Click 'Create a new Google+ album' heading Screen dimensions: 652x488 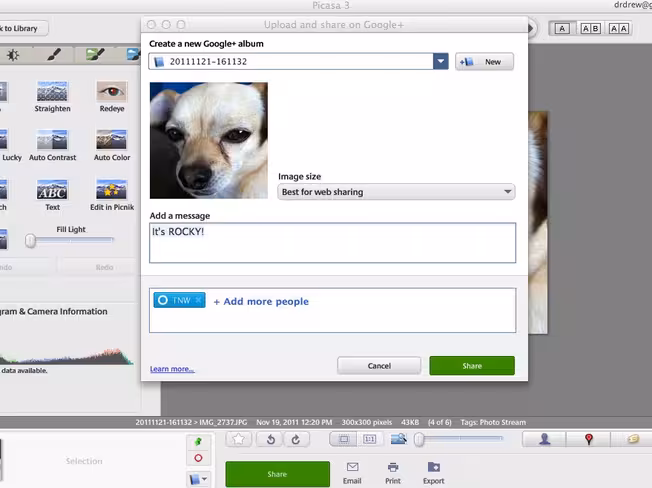[206, 44]
